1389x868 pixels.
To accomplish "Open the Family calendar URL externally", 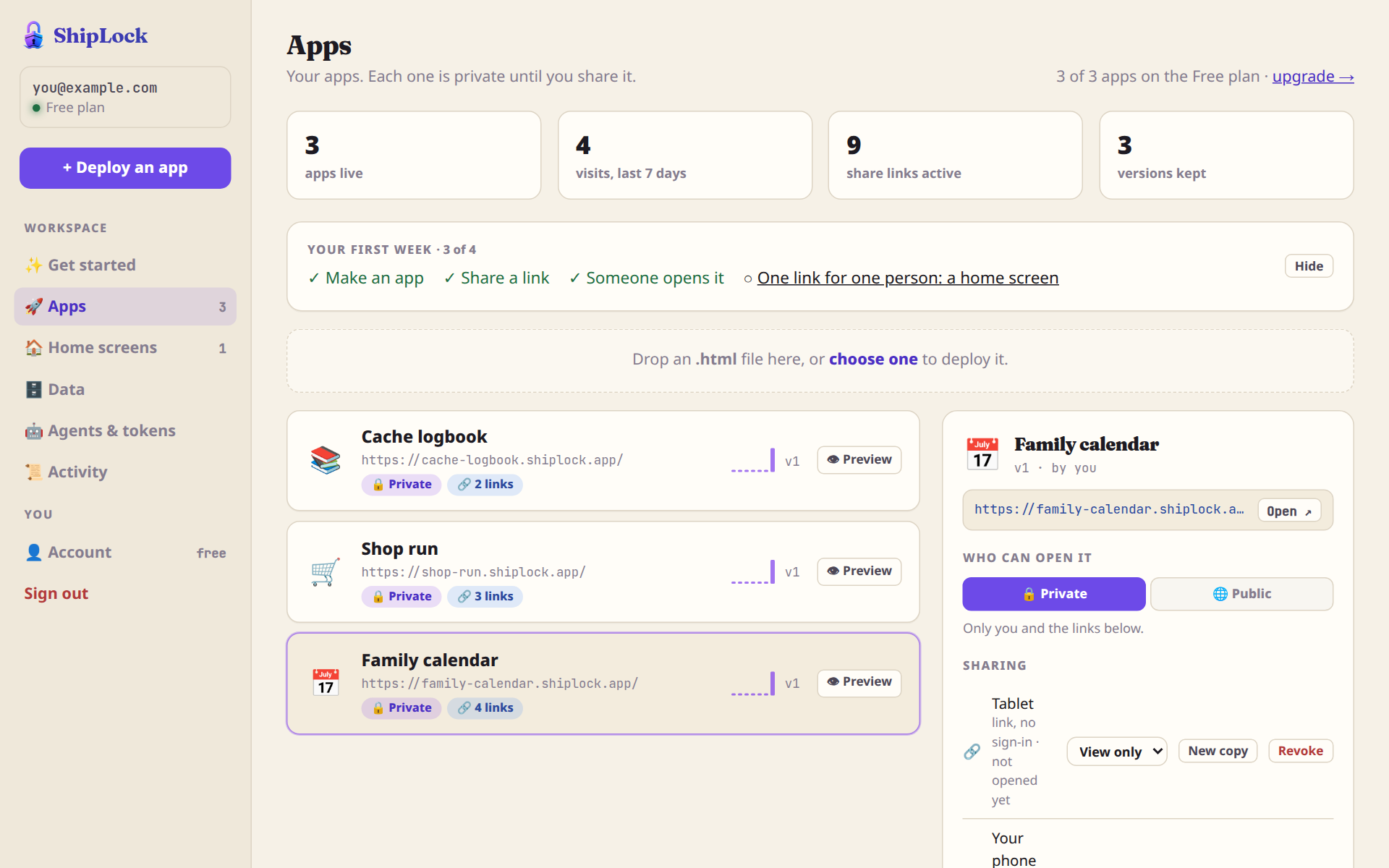I will pyautogui.click(x=1289, y=511).
